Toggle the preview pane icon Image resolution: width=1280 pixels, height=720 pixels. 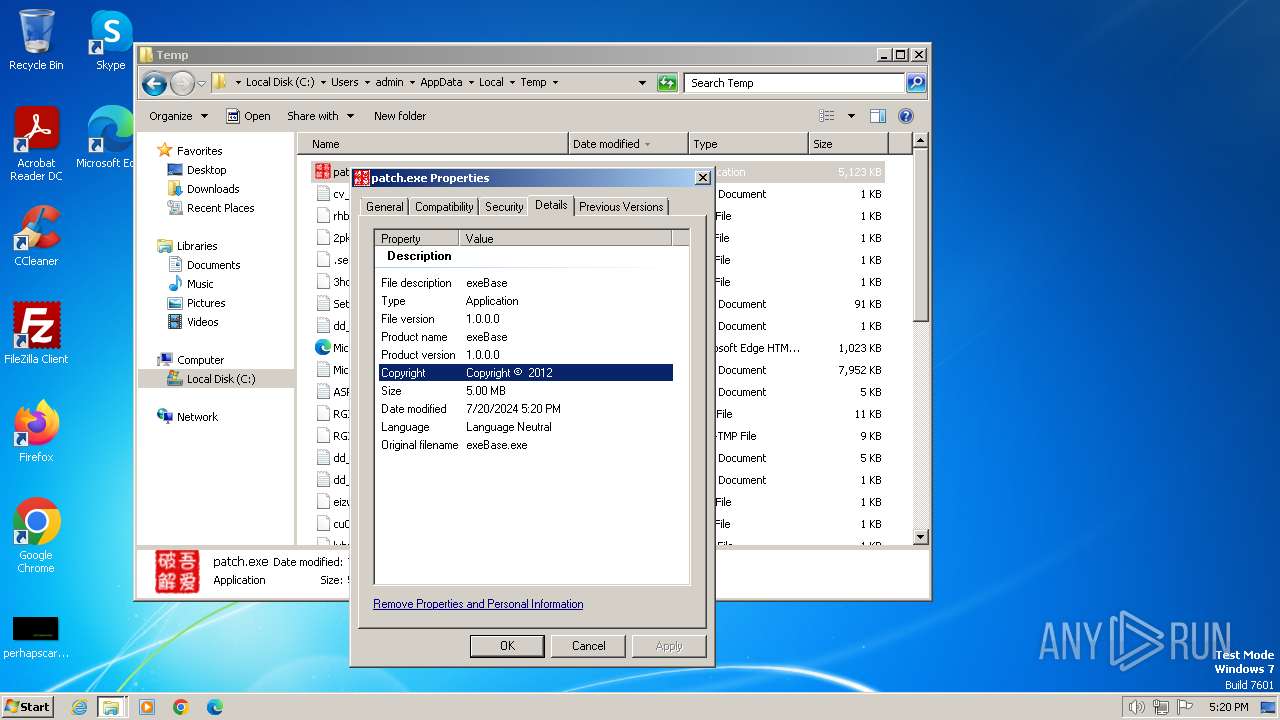[877, 116]
